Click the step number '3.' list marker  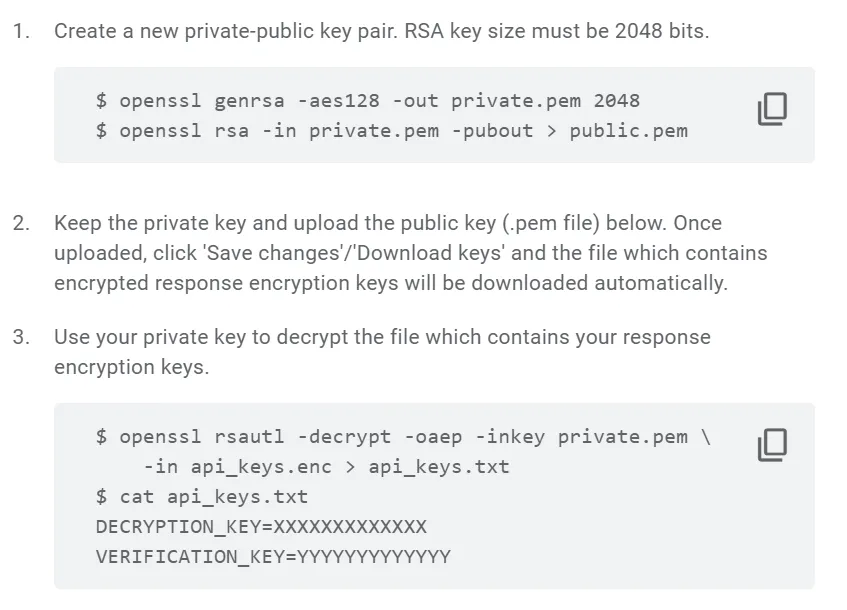(x=21, y=337)
